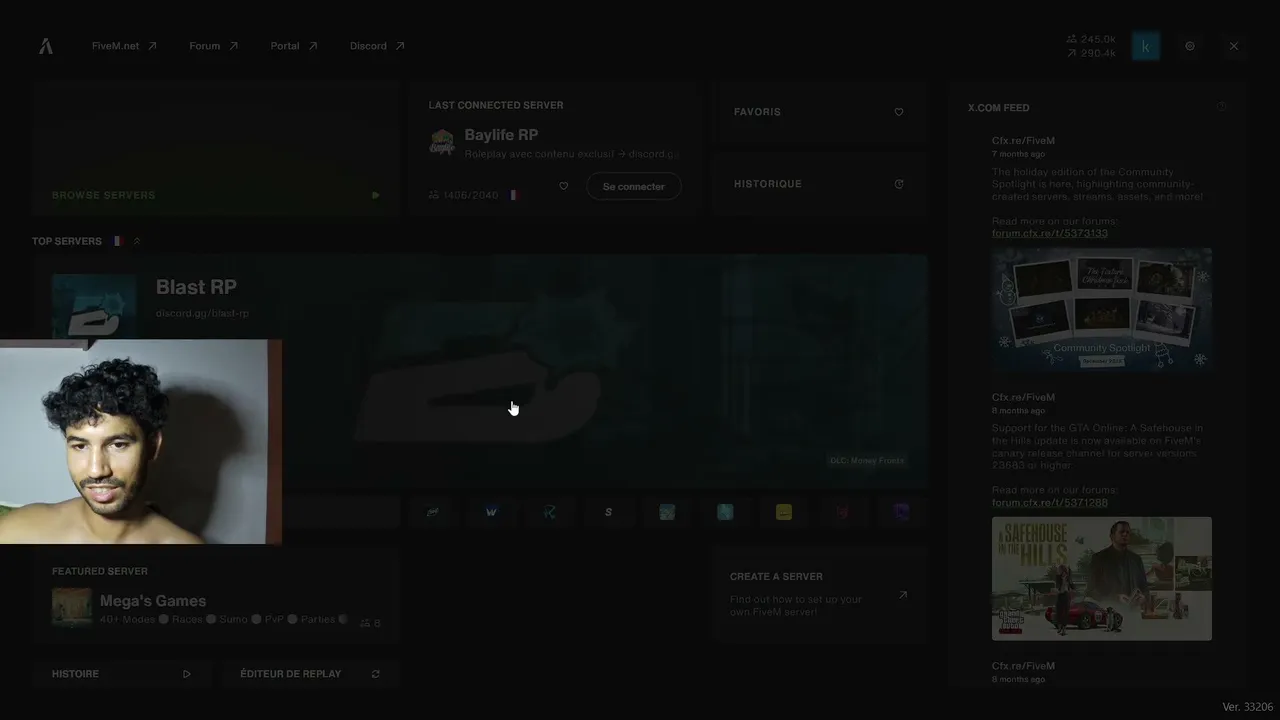Open the Historique panel
This screenshot has height=720, width=1280.
[819, 184]
